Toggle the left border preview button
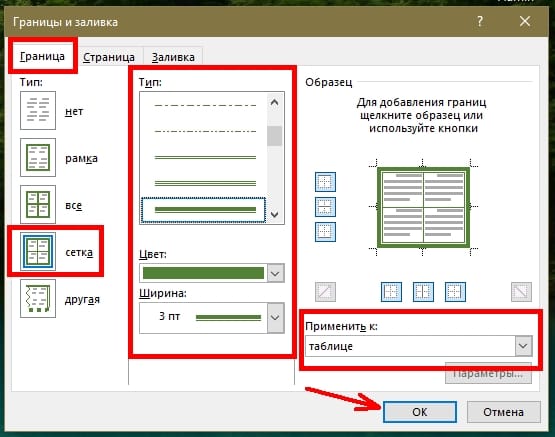This screenshot has width=555, height=437. click(391, 292)
